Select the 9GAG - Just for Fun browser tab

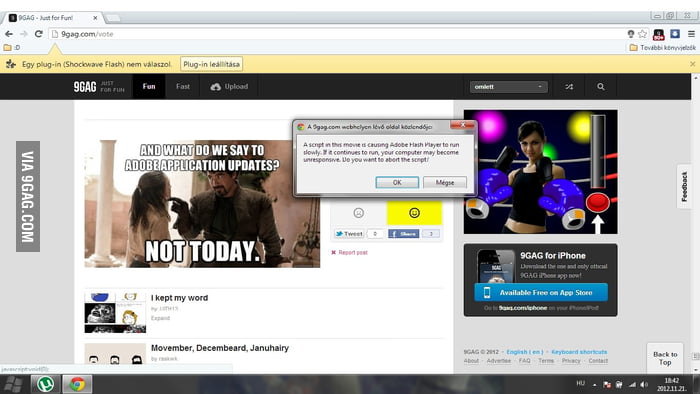[54, 18]
